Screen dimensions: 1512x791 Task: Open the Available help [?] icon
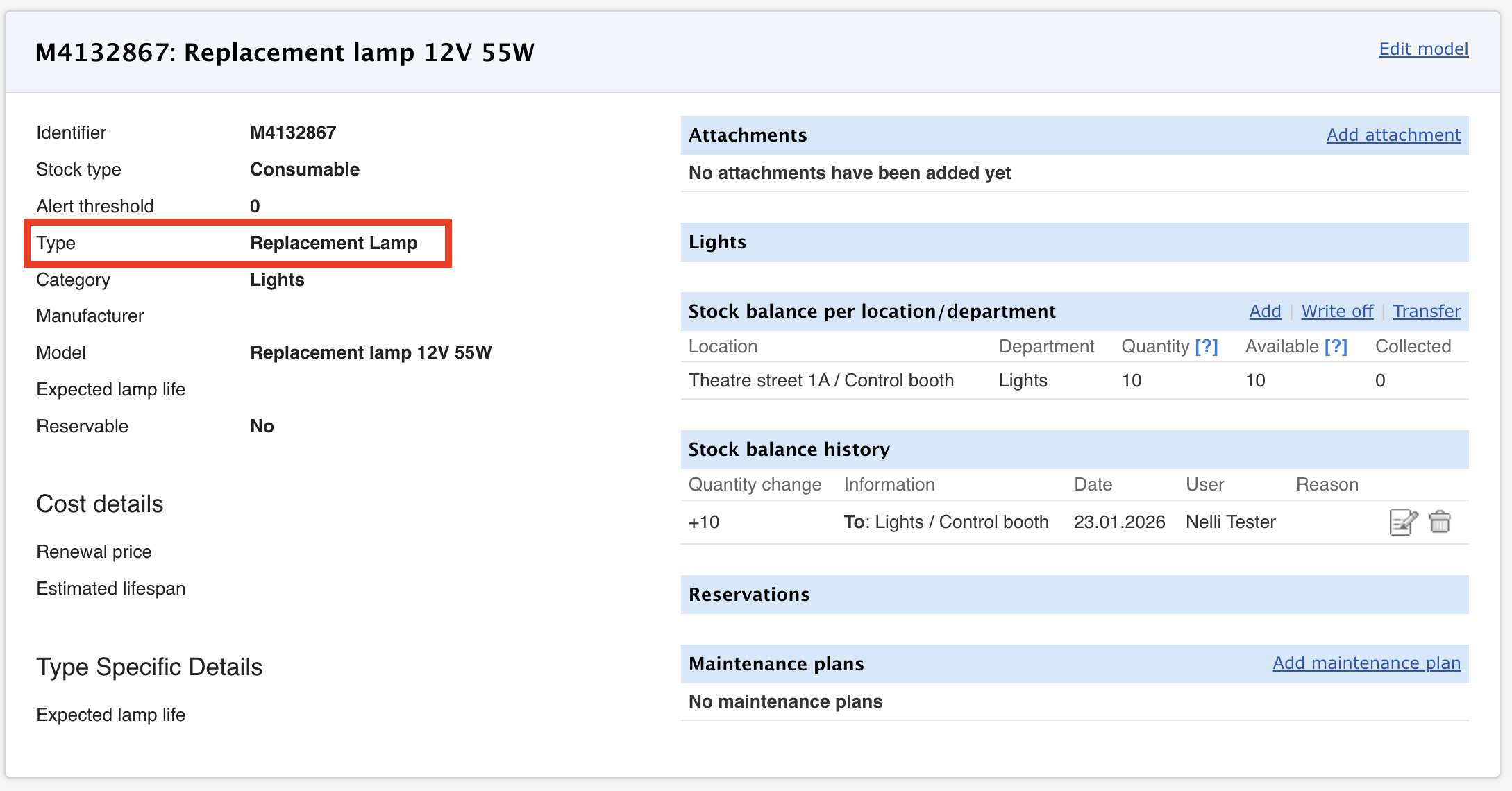1336,346
